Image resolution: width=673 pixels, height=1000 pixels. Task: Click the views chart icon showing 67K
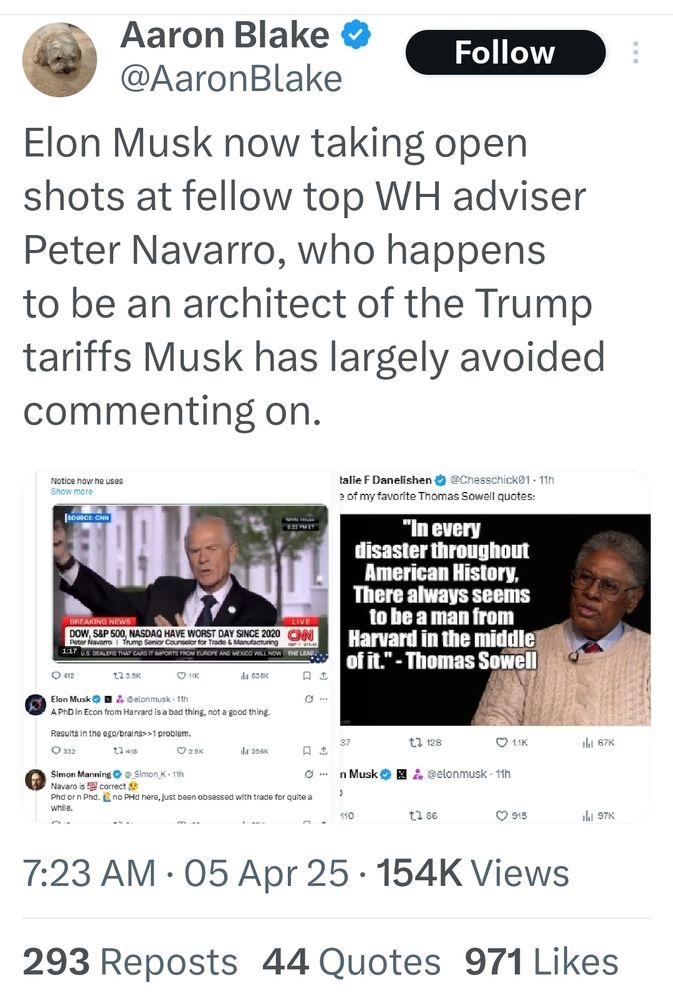point(587,742)
